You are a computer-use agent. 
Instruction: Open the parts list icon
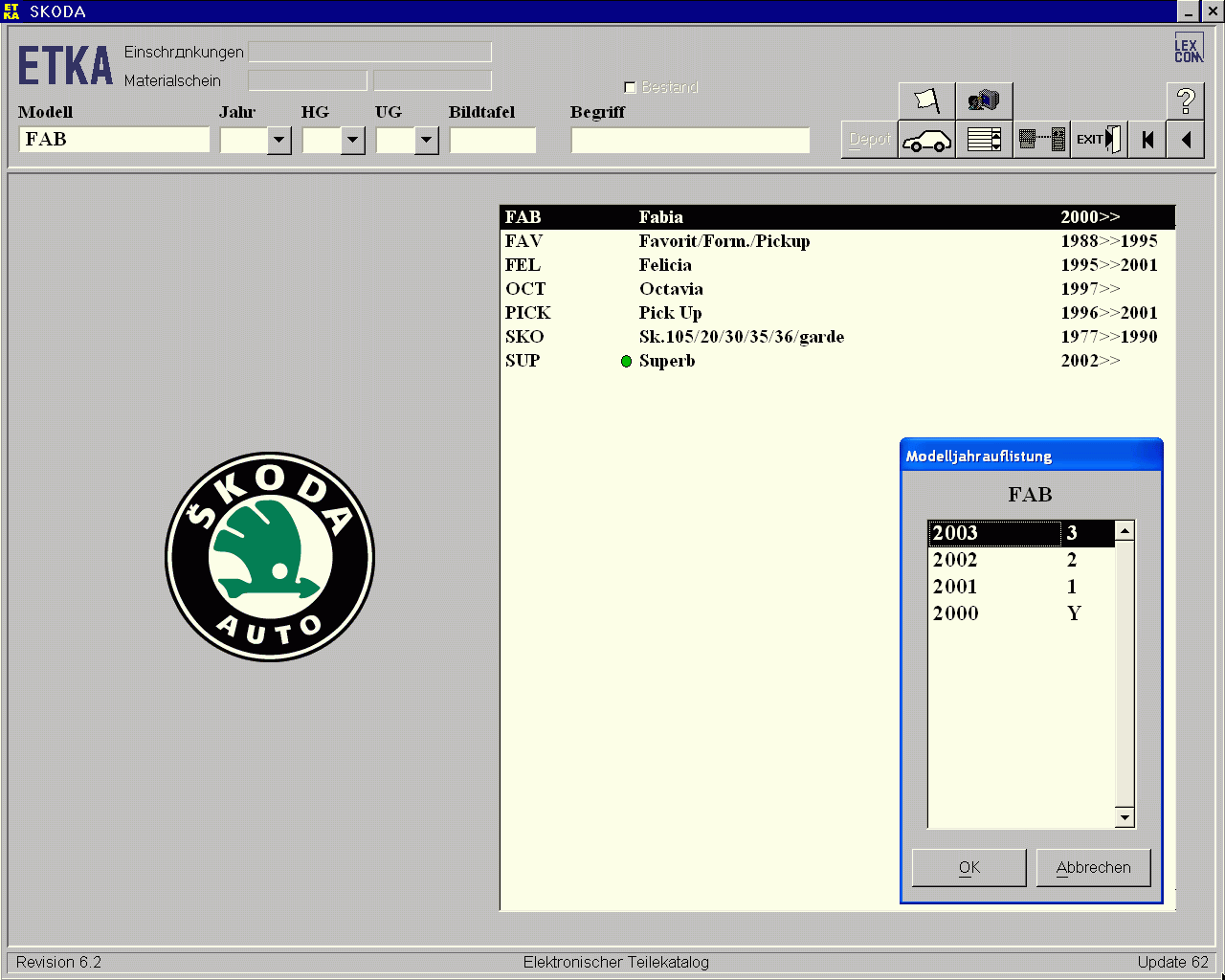point(984,140)
